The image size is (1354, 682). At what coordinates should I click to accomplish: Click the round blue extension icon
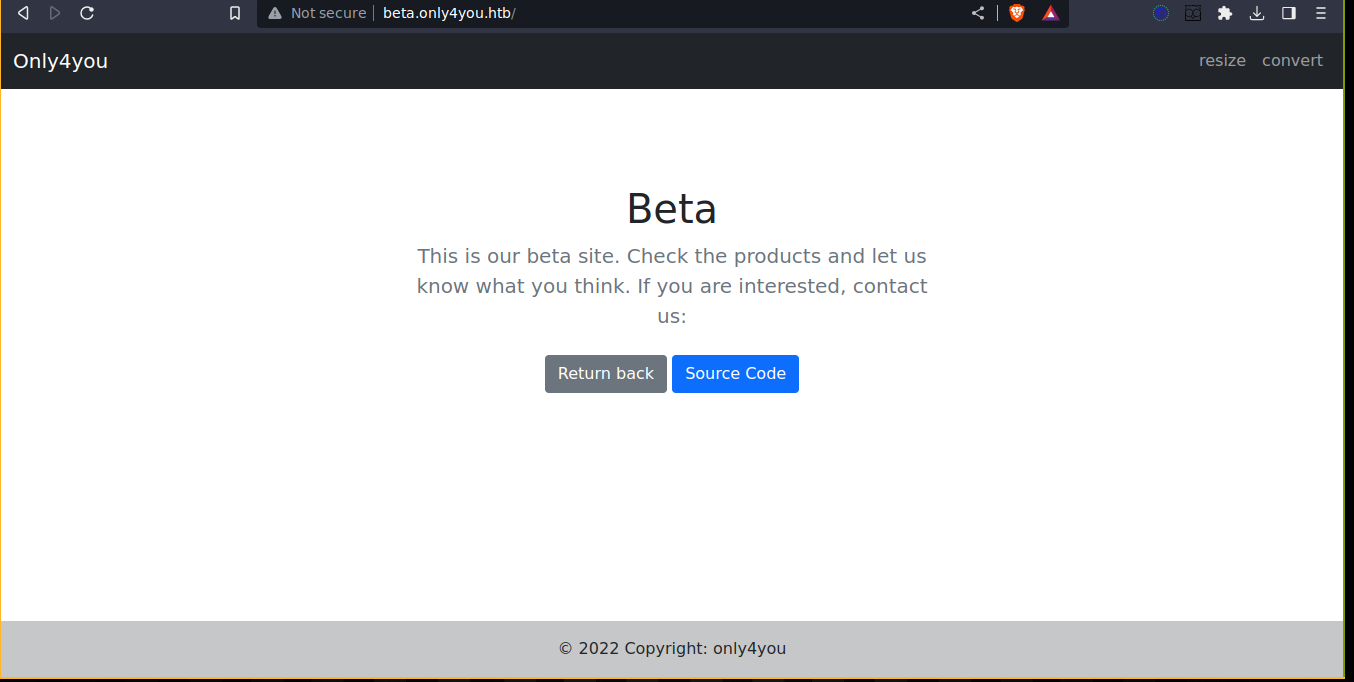(x=1161, y=13)
